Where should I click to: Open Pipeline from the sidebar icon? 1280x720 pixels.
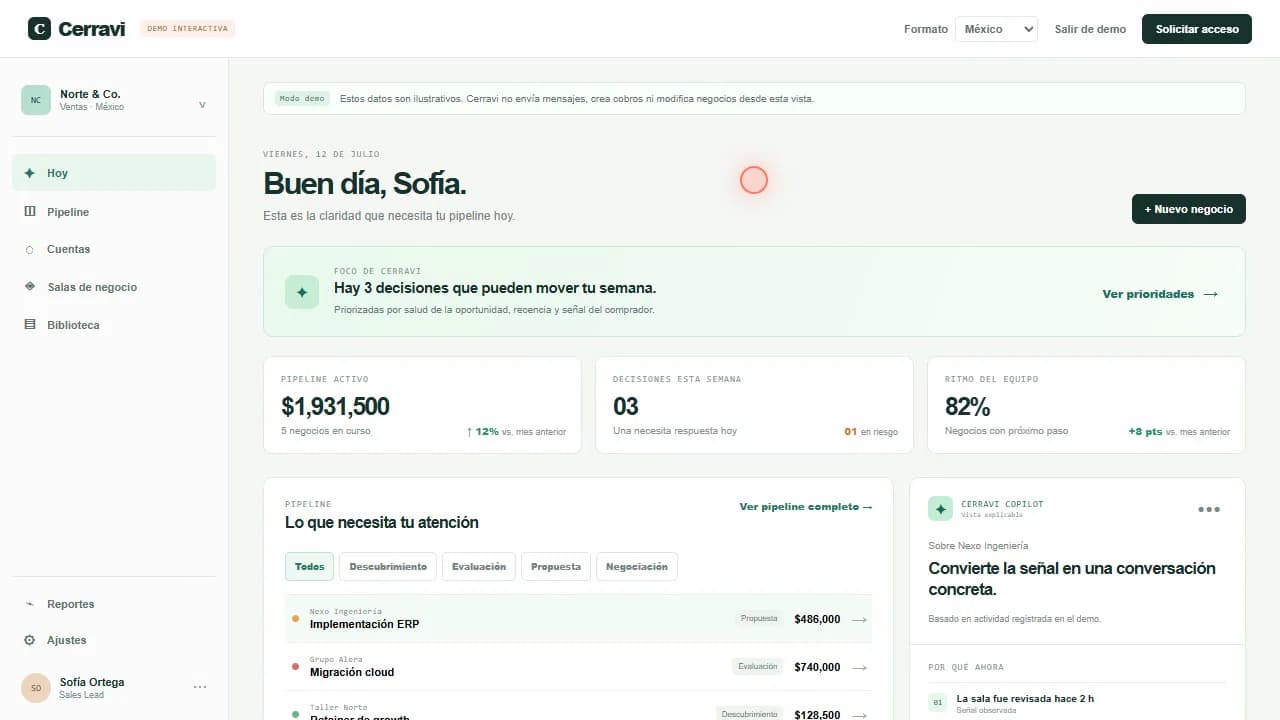(29, 212)
